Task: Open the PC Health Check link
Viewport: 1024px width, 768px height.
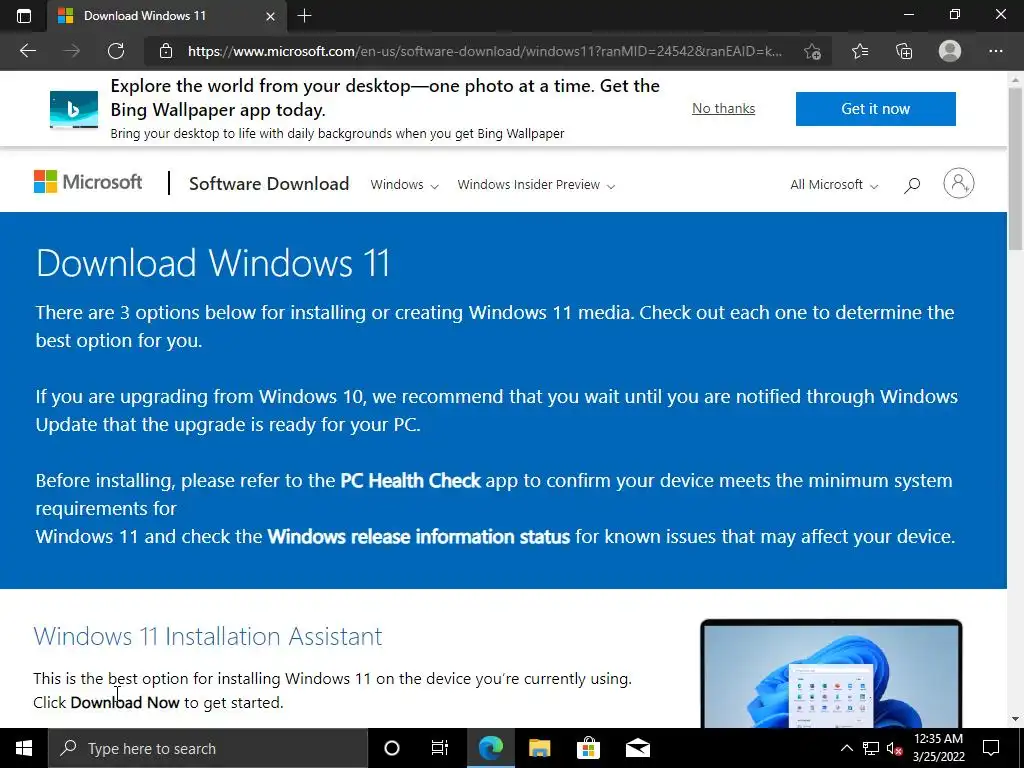Action: pyautogui.click(x=410, y=481)
